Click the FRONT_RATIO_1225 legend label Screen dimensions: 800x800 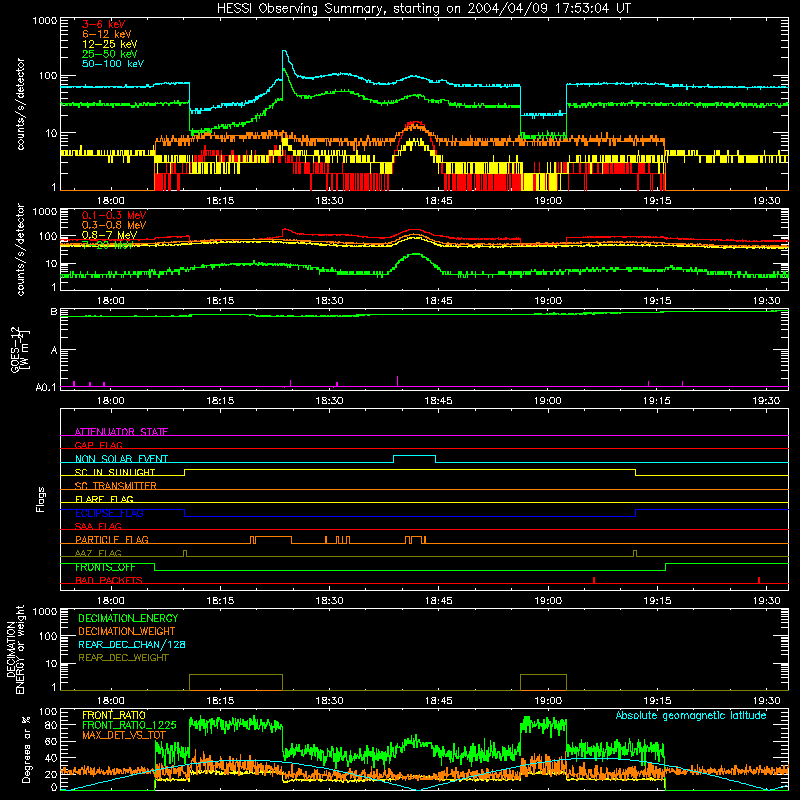click(x=129, y=725)
